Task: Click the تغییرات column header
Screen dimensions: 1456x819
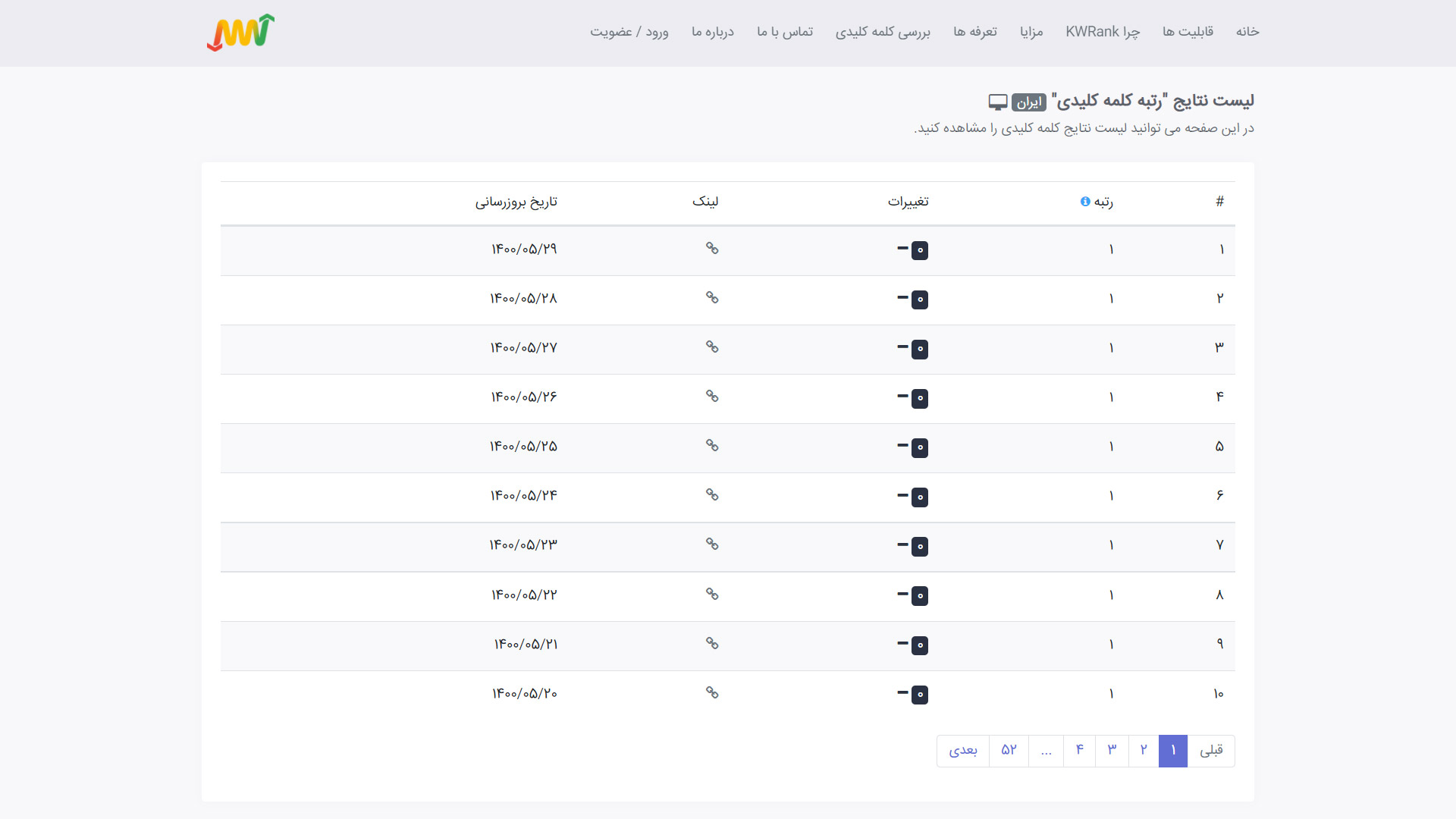Action: 908,202
